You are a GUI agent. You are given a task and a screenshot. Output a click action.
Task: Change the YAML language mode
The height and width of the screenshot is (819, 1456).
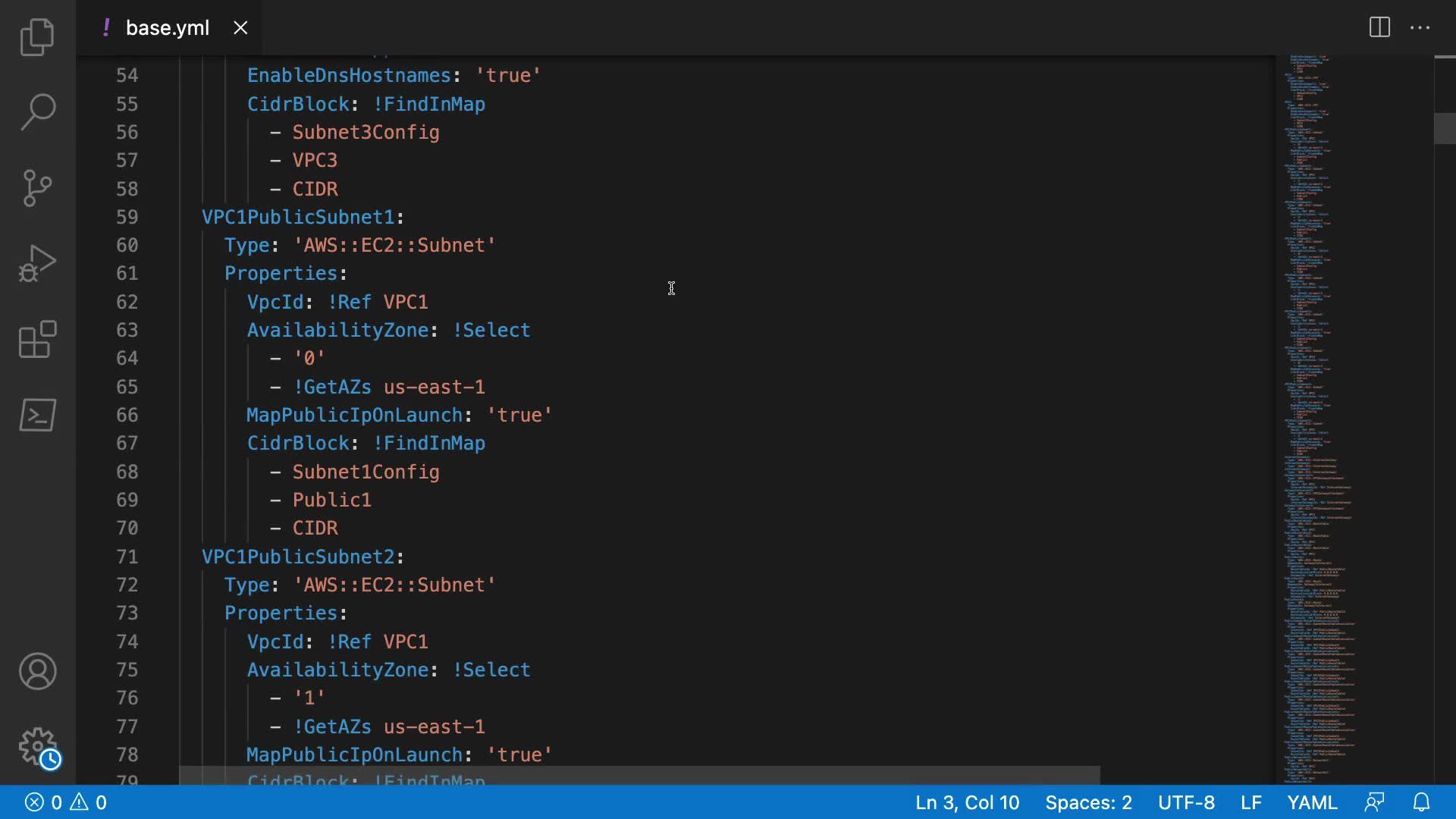point(1312,802)
